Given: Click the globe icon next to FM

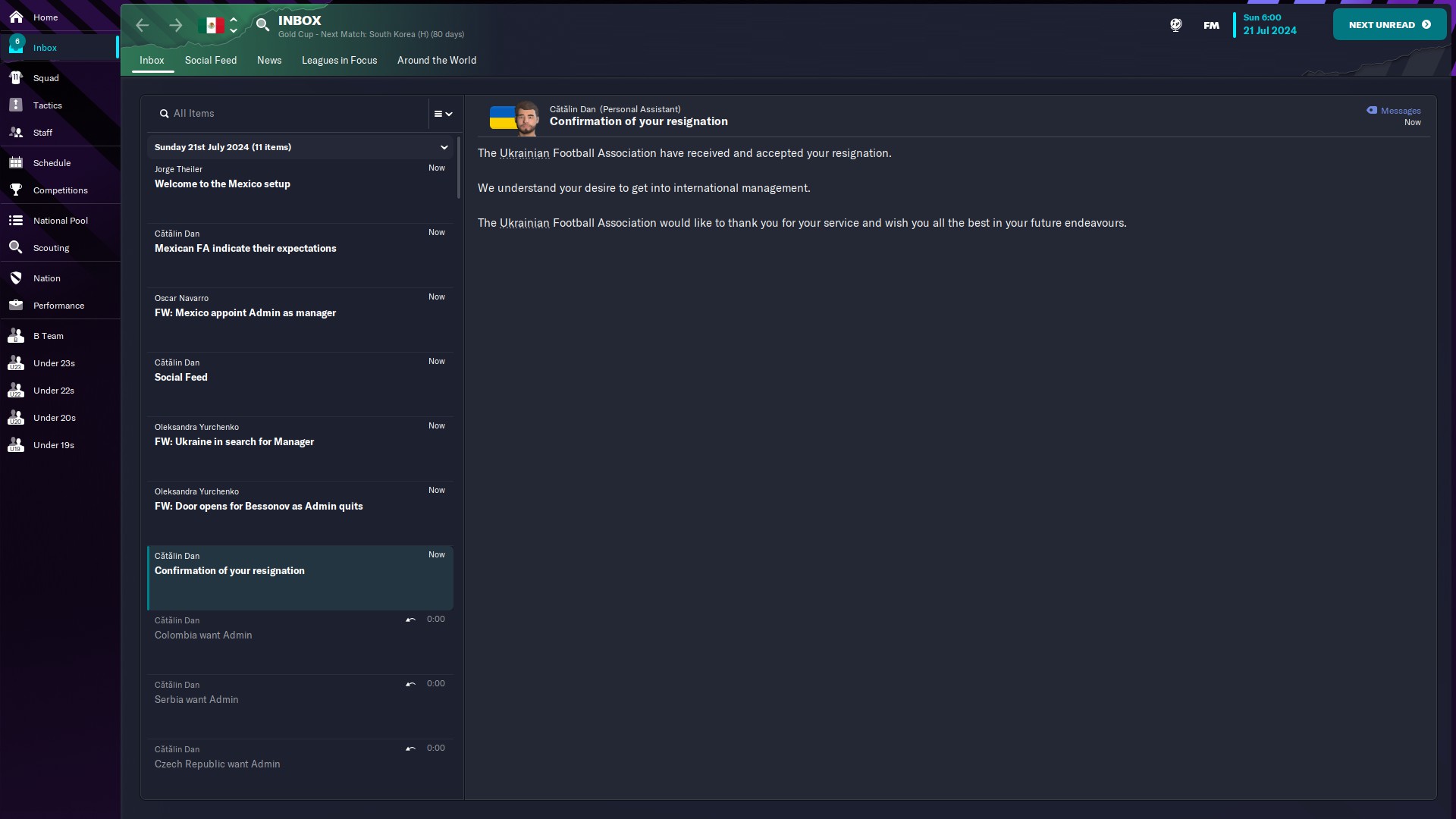Looking at the screenshot, I should pyautogui.click(x=1175, y=25).
